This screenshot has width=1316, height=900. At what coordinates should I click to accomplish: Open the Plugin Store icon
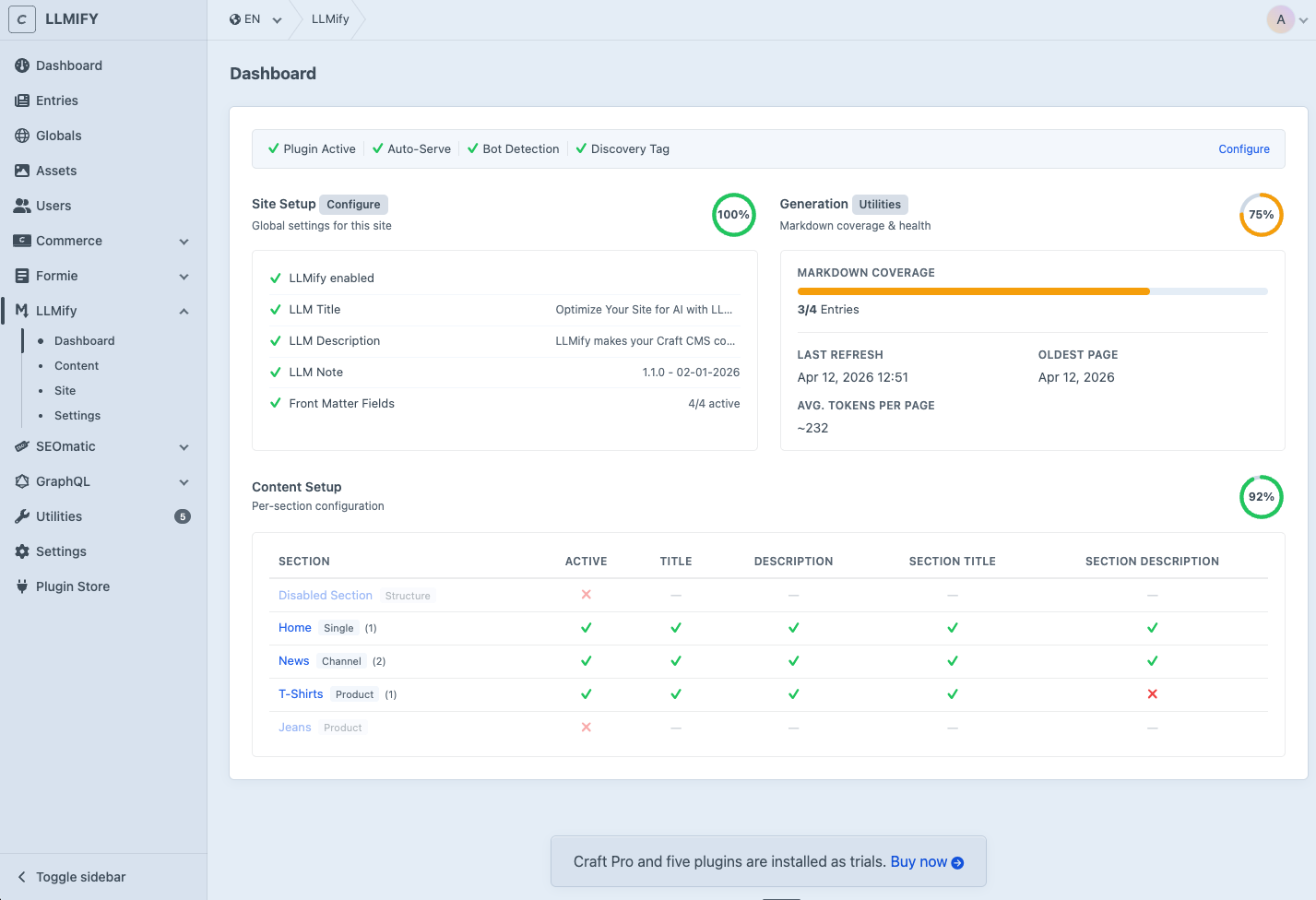[x=20, y=586]
